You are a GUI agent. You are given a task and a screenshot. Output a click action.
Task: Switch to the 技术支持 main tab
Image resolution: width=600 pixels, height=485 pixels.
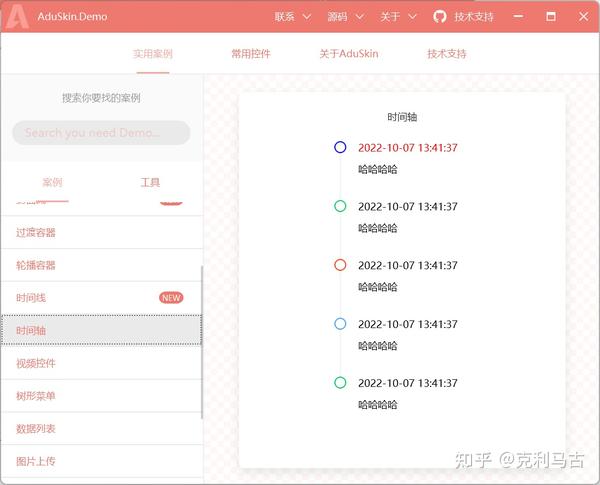pos(447,54)
